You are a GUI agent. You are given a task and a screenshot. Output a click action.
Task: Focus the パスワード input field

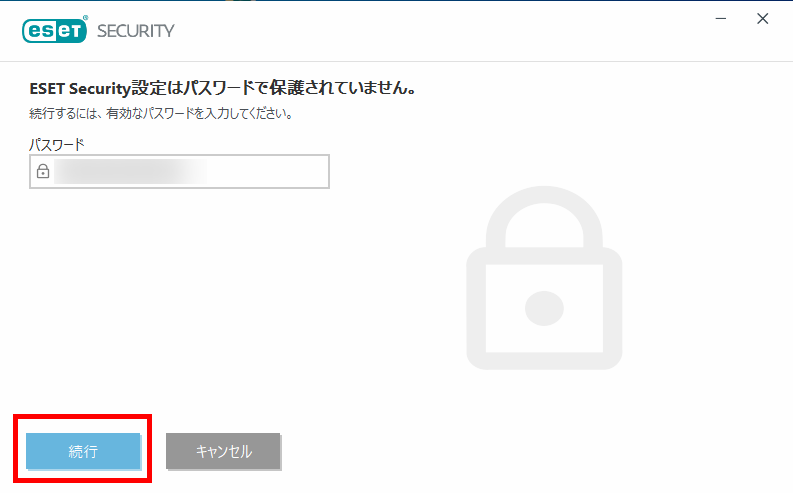180,171
